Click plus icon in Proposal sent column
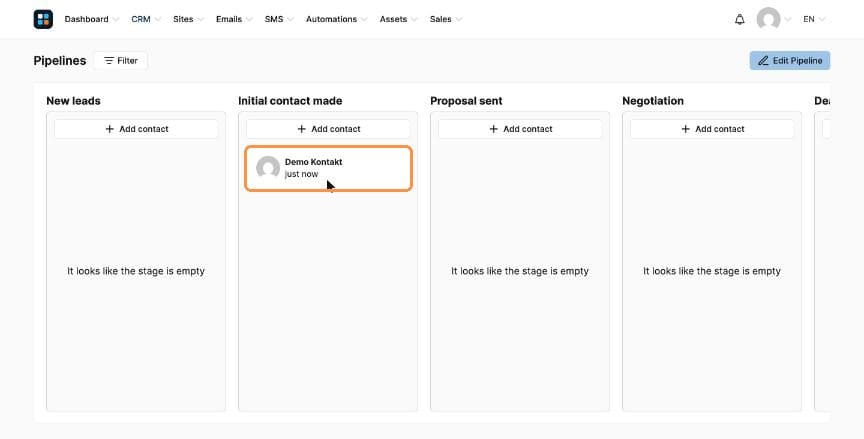Image resolution: width=864 pixels, height=439 pixels. [493, 129]
